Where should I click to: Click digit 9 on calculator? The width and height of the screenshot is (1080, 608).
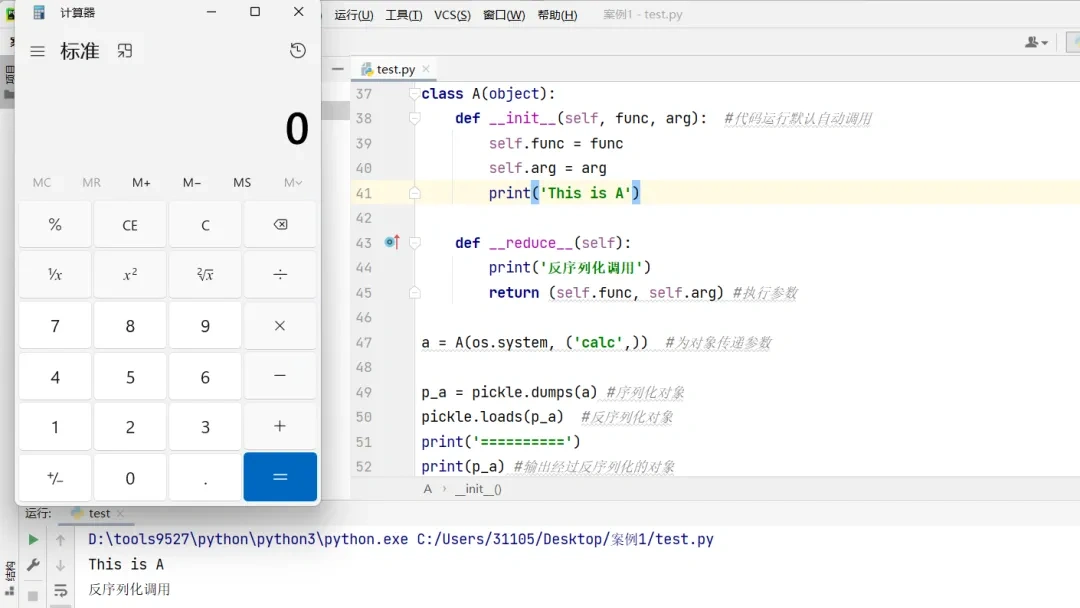coord(205,326)
